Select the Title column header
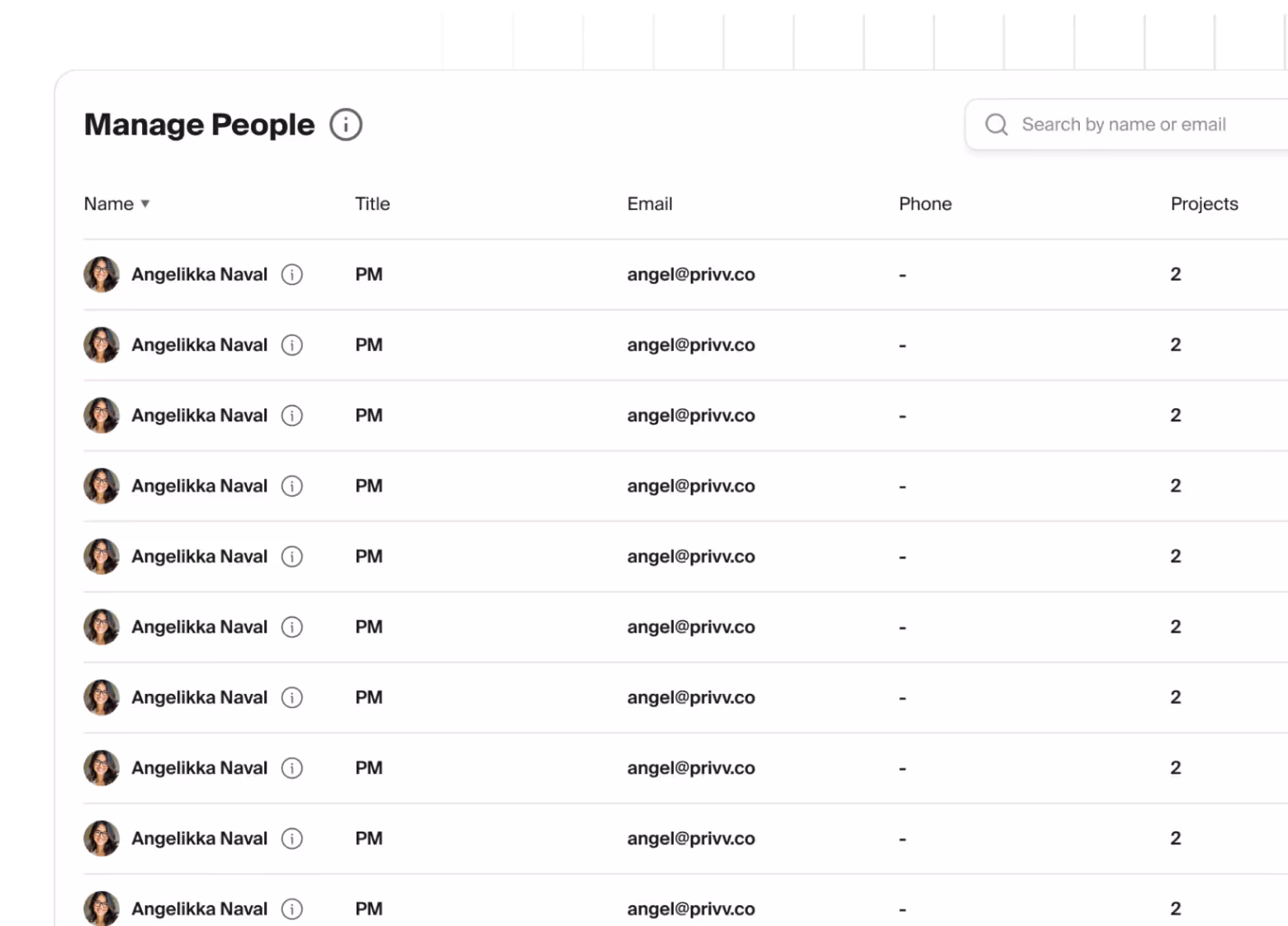The height and width of the screenshot is (926, 1288). [372, 204]
